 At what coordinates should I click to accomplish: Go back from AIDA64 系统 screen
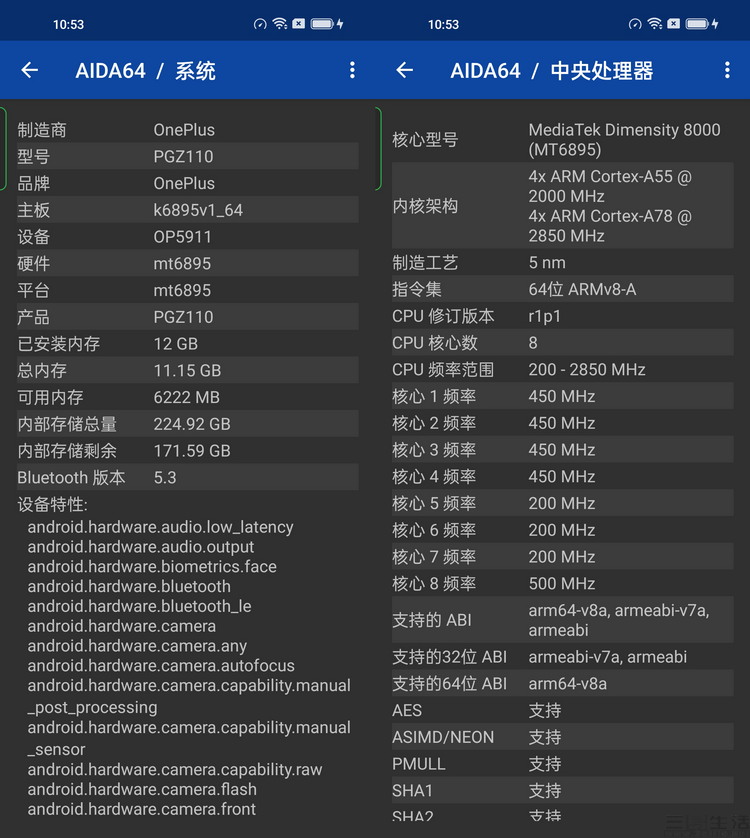pyautogui.click(x=30, y=70)
